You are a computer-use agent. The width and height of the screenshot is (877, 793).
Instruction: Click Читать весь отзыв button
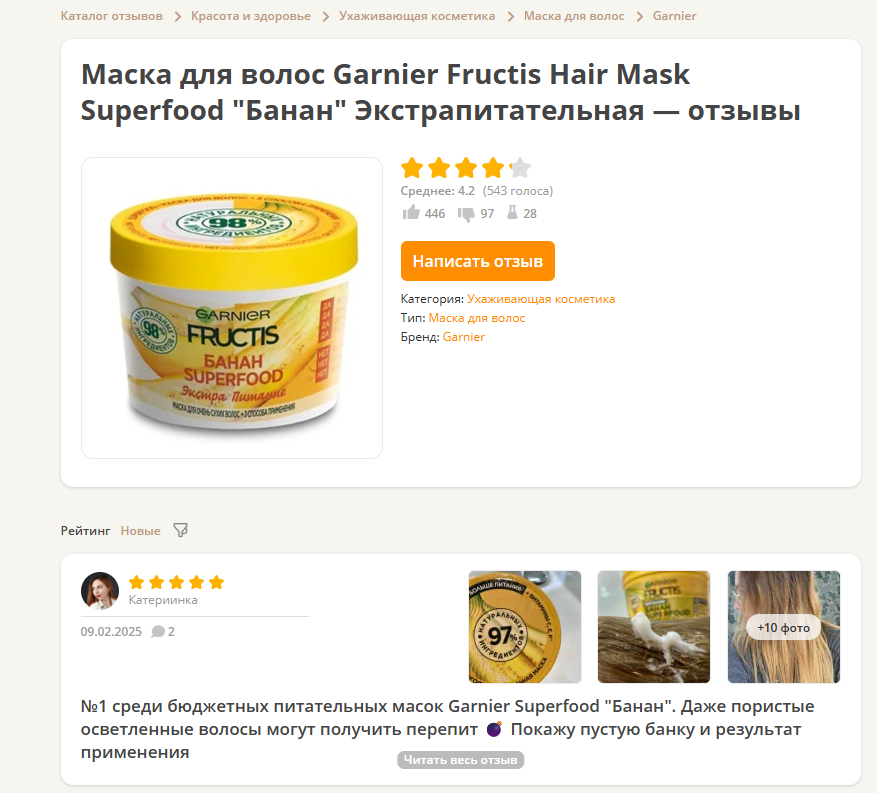pos(460,759)
